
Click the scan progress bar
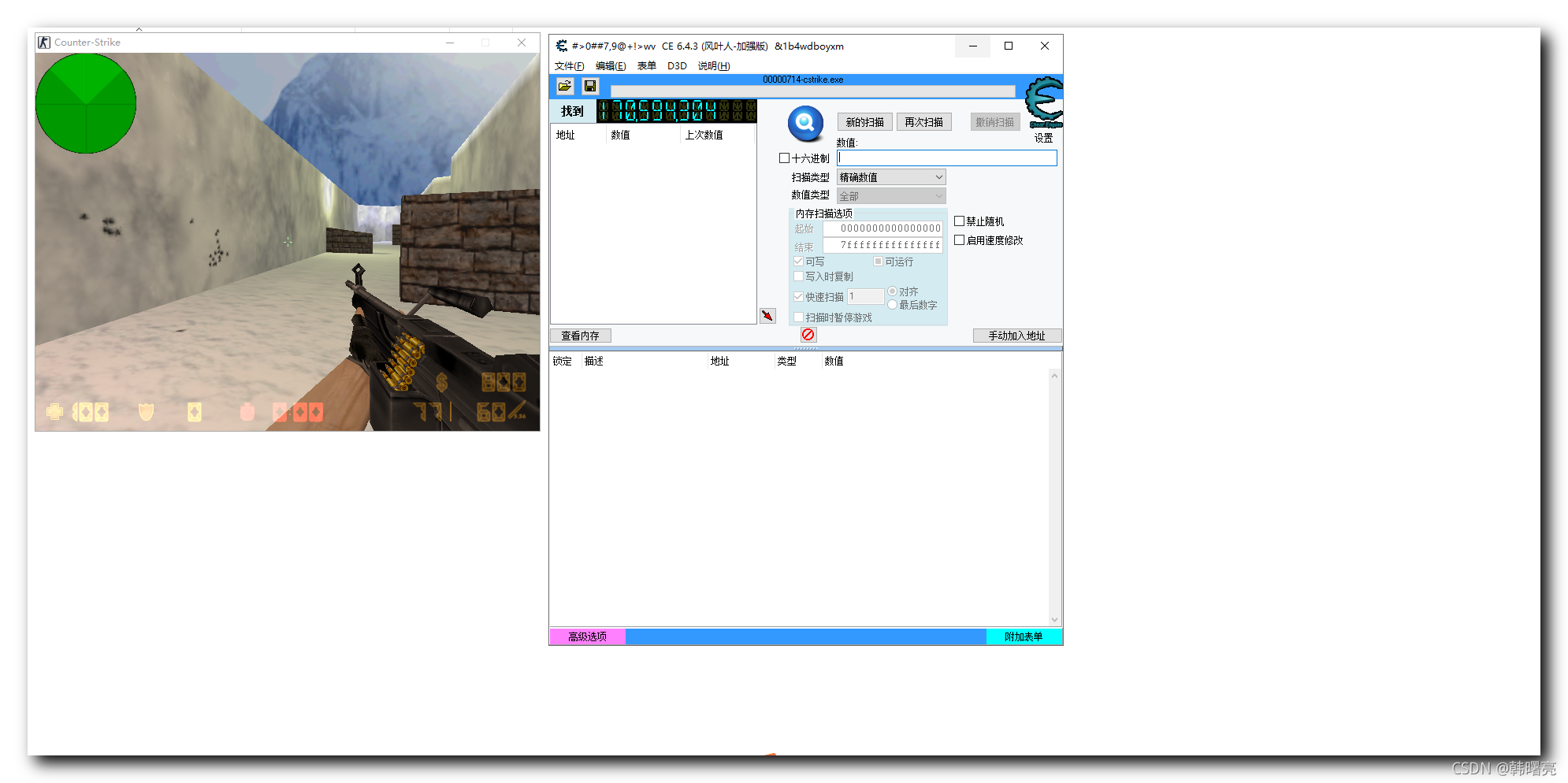pyautogui.click(x=813, y=92)
